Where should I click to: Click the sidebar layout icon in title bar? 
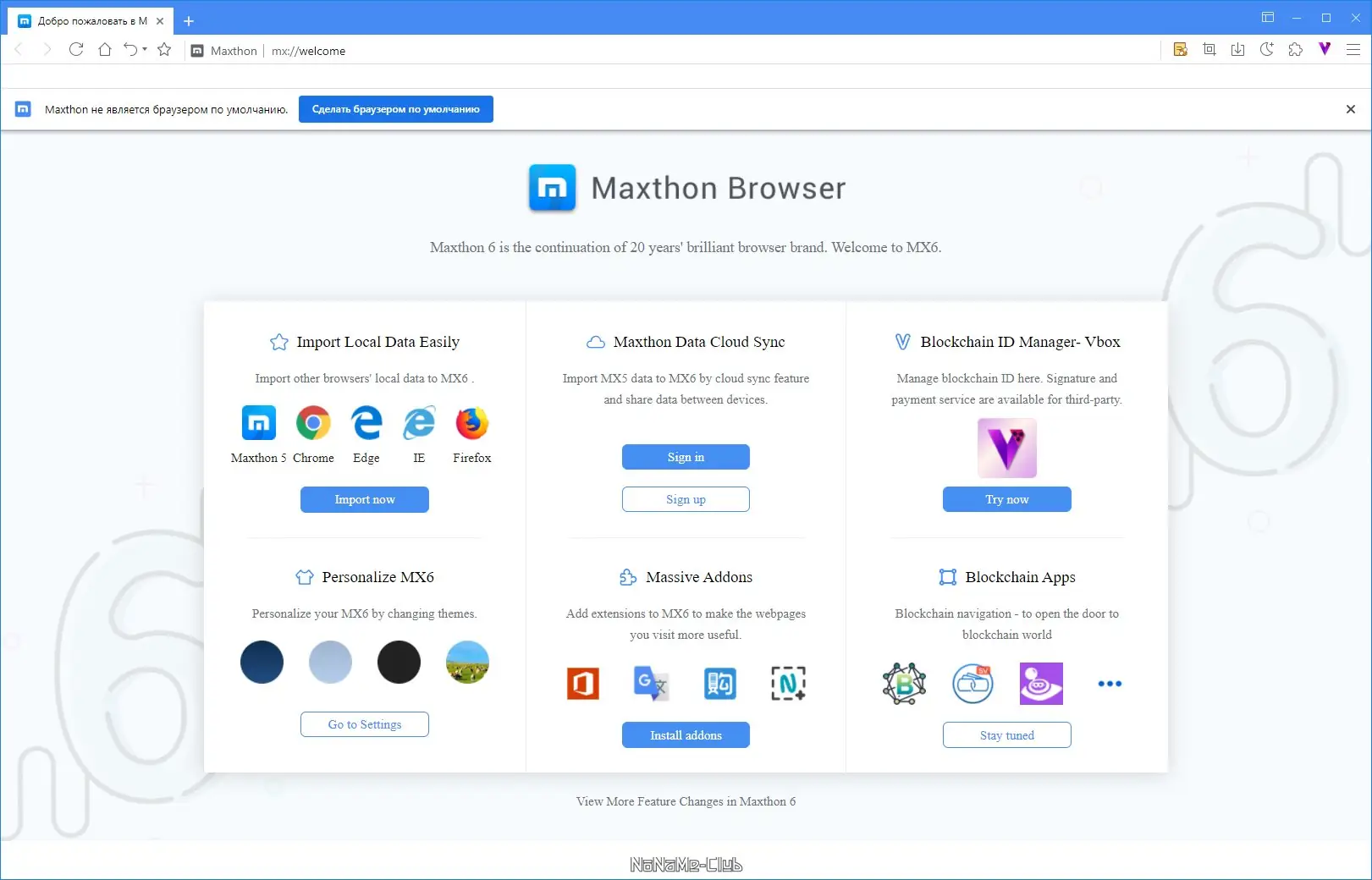pos(1268,18)
